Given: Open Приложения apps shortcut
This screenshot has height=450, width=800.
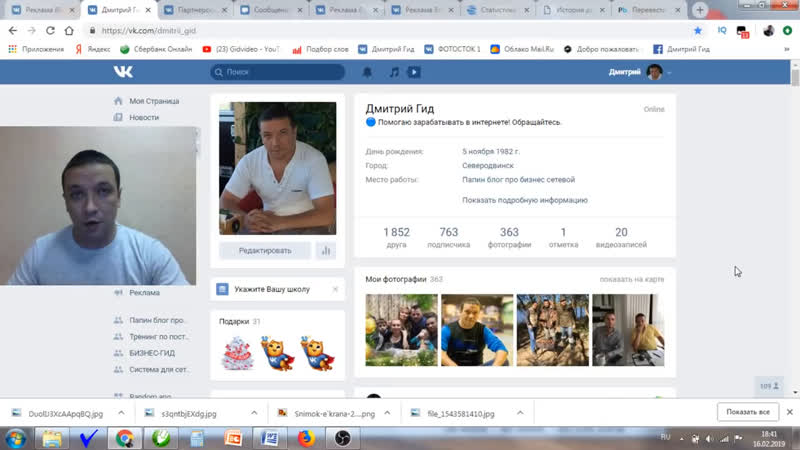Looking at the screenshot, I should point(36,49).
